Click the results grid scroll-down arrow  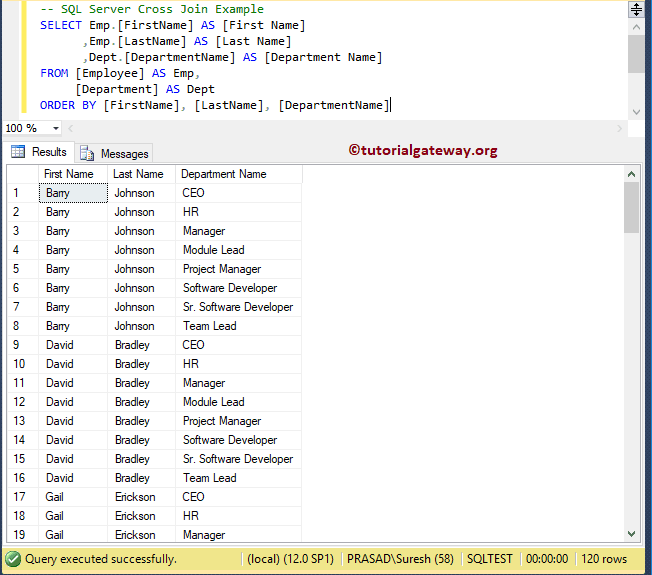631,535
